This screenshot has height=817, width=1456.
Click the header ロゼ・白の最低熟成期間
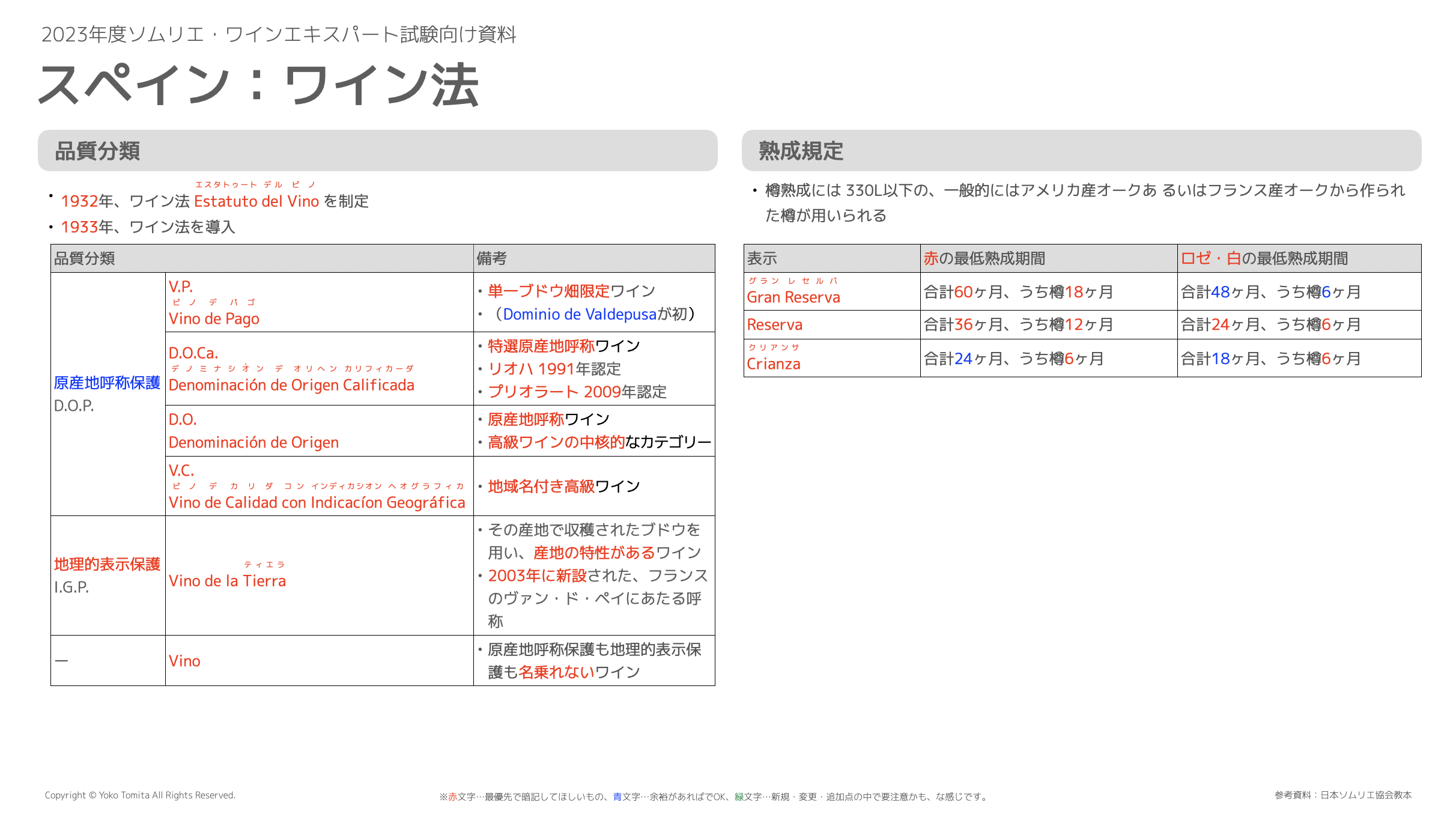tap(1299, 258)
